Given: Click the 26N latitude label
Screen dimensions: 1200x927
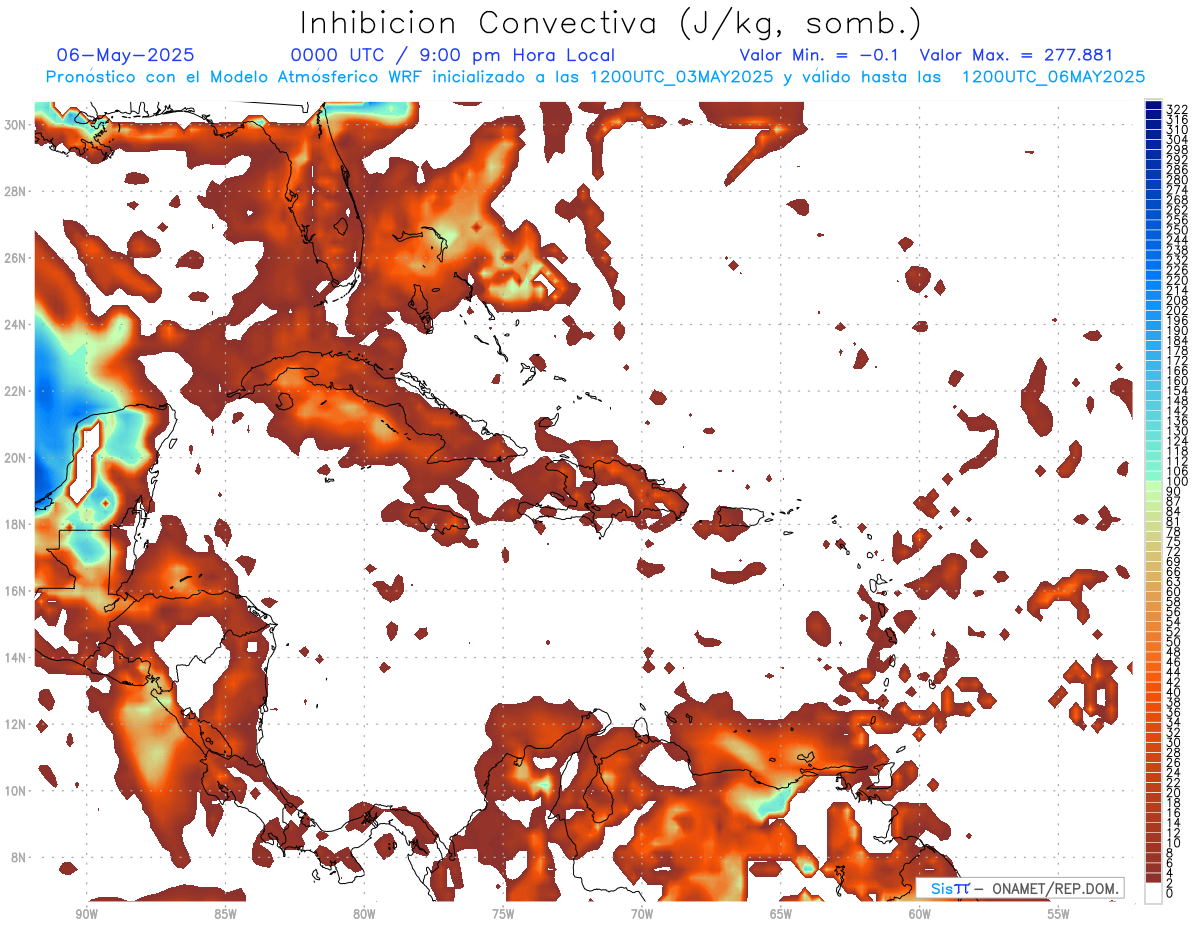Looking at the screenshot, I should [16, 257].
